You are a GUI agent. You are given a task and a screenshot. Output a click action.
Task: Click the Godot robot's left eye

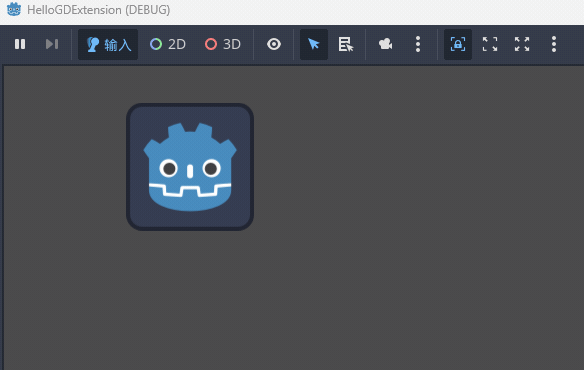click(x=169, y=169)
